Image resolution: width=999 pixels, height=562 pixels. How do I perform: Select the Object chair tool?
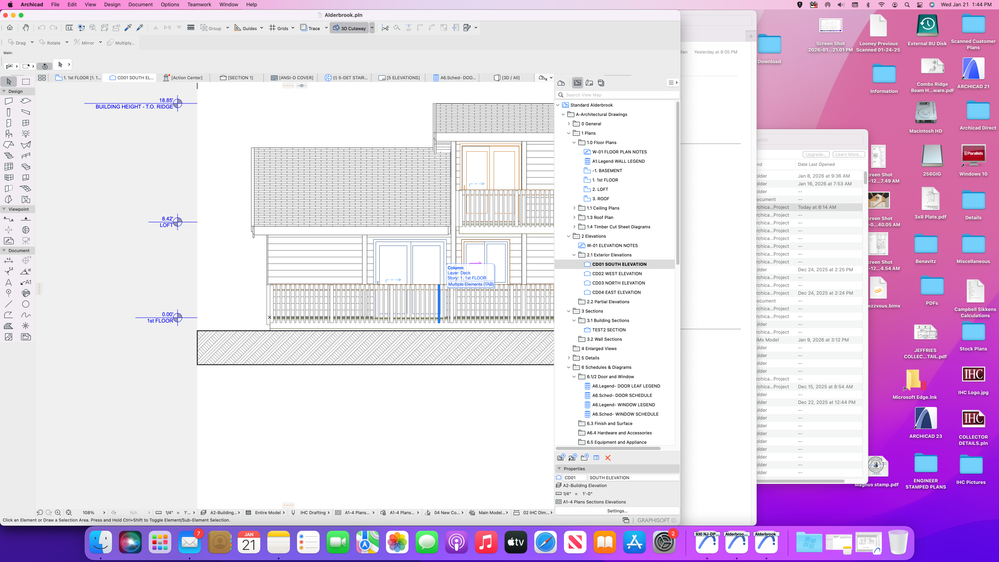(9, 134)
